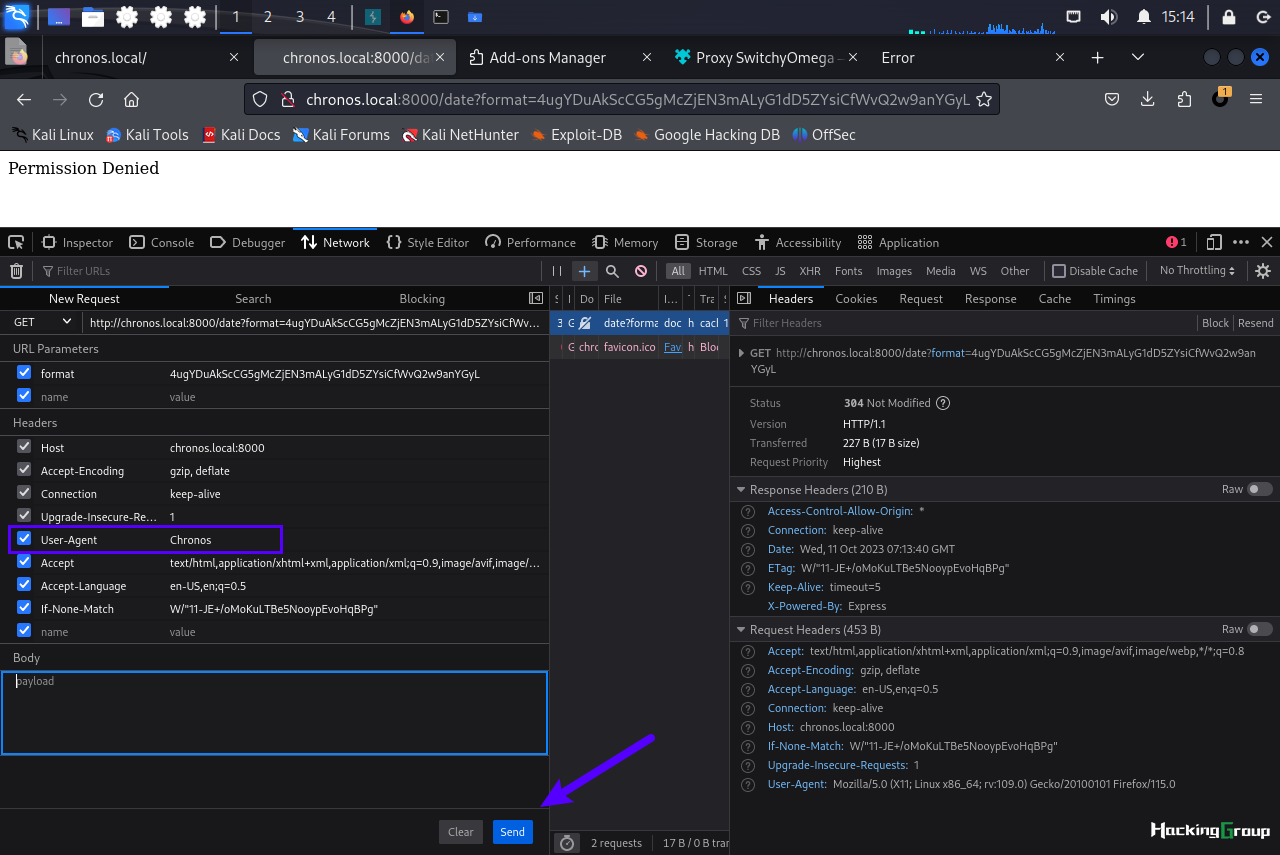1280x855 pixels.
Task: Reload the page with the refresh icon
Action: click(96, 99)
